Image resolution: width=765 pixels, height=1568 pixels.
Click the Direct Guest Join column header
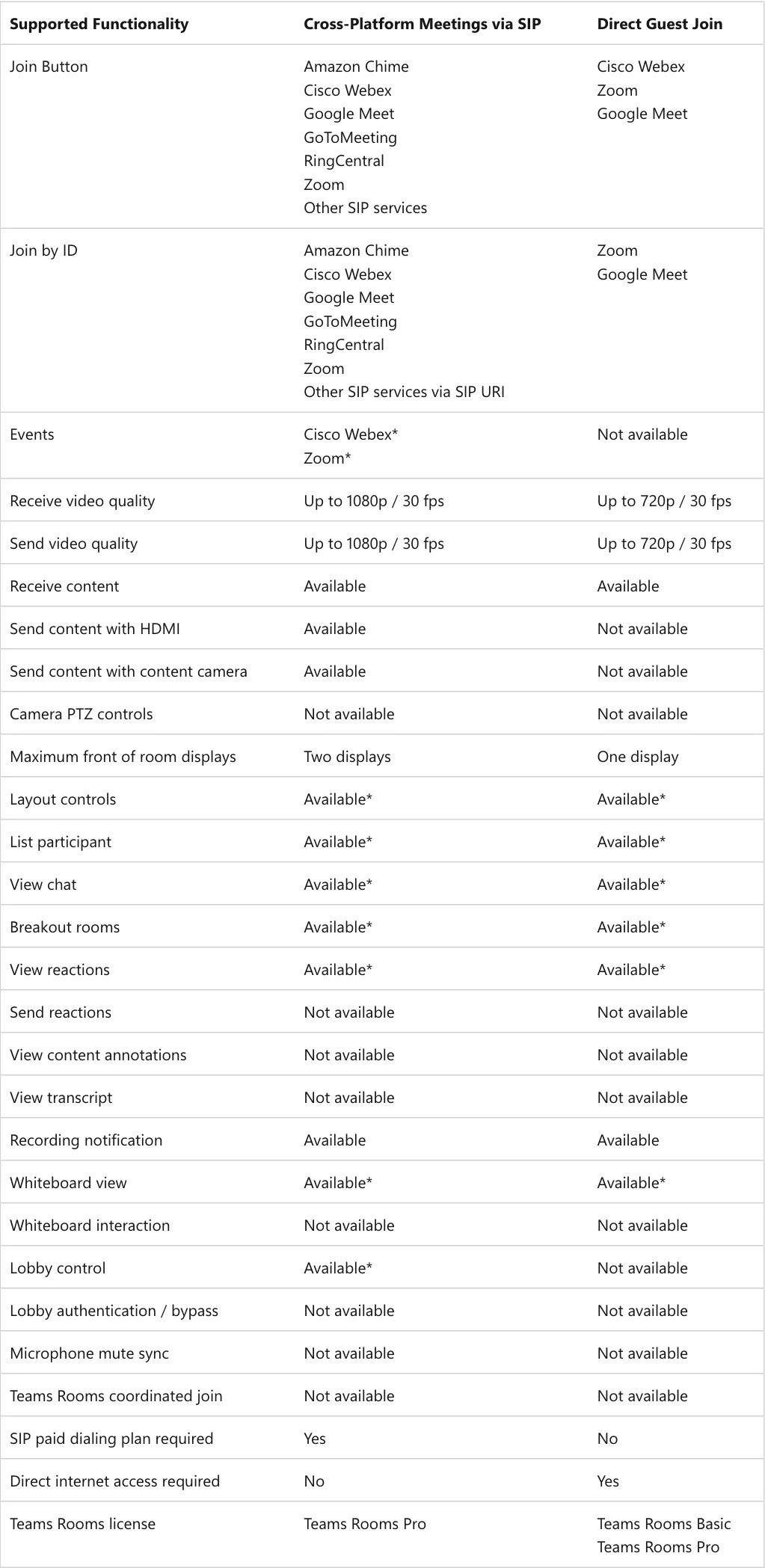(660, 24)
